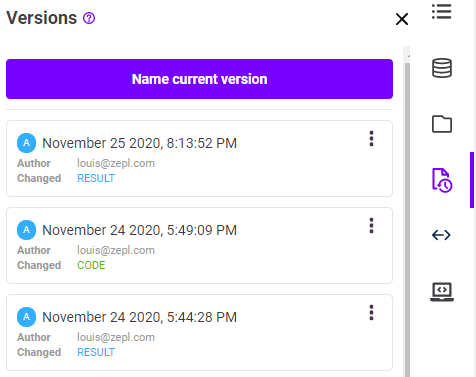Click the RESULT label in November 25 entry
The height and width of the screenshot is (377, 476).
click(96, 178)
